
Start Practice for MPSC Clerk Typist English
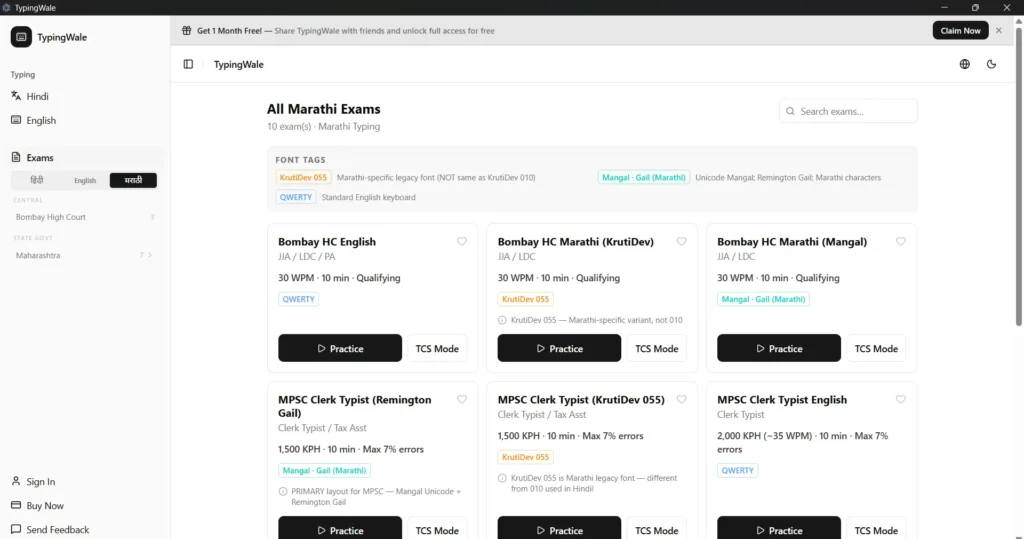778,528
